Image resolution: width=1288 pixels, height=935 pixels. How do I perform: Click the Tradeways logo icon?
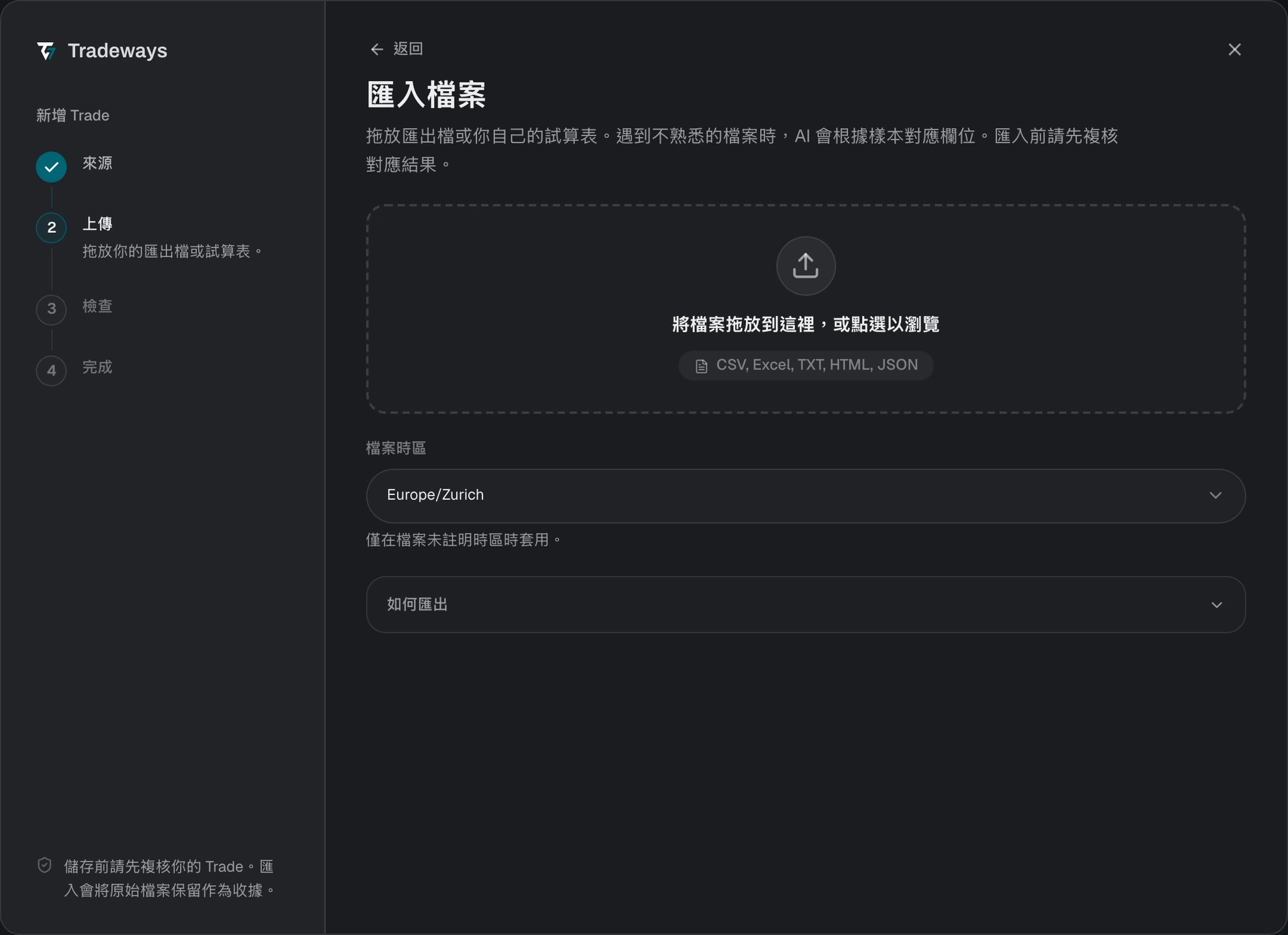[x=46, y=51]
